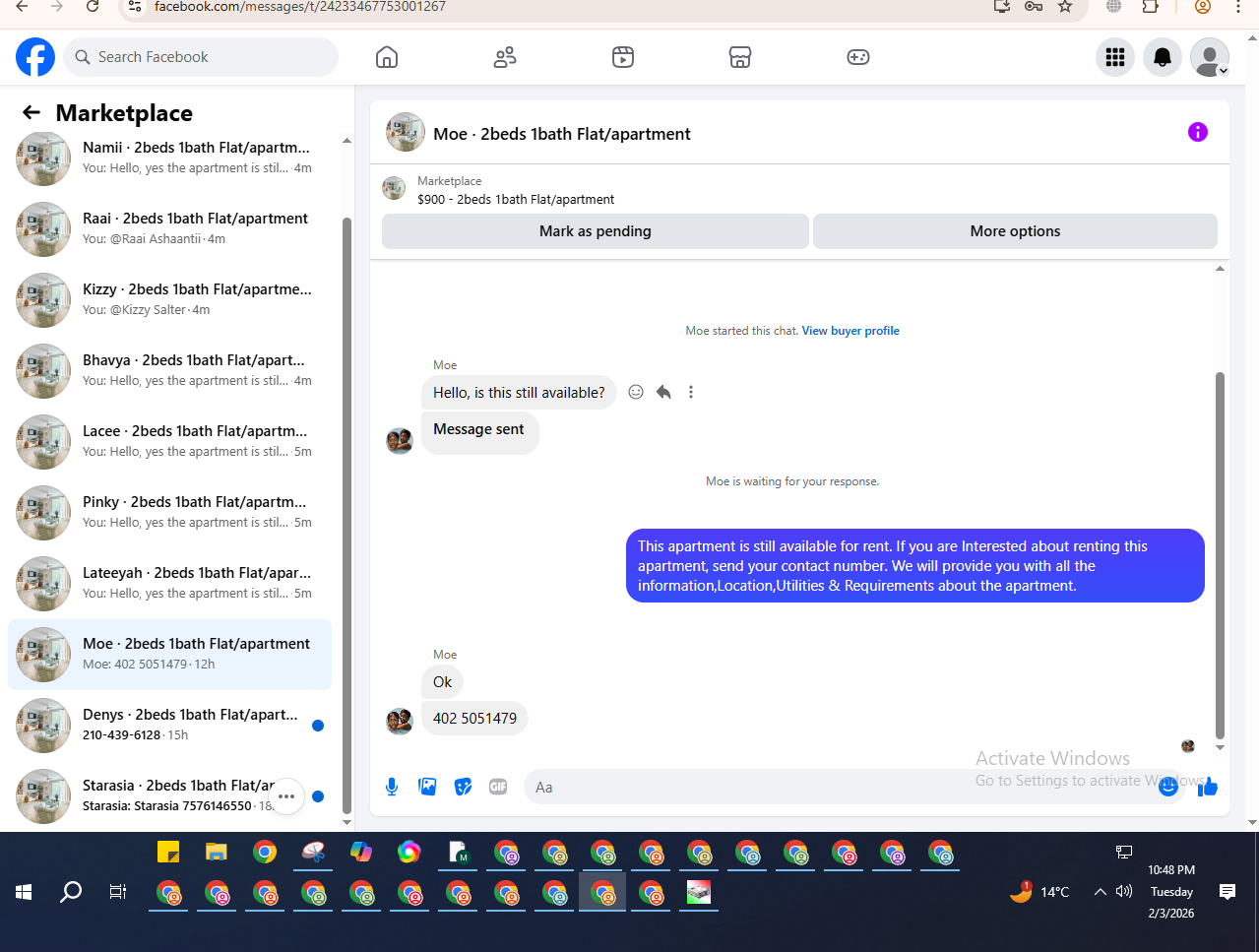
Task: Open notifications bell
Action: point(1163,57)
